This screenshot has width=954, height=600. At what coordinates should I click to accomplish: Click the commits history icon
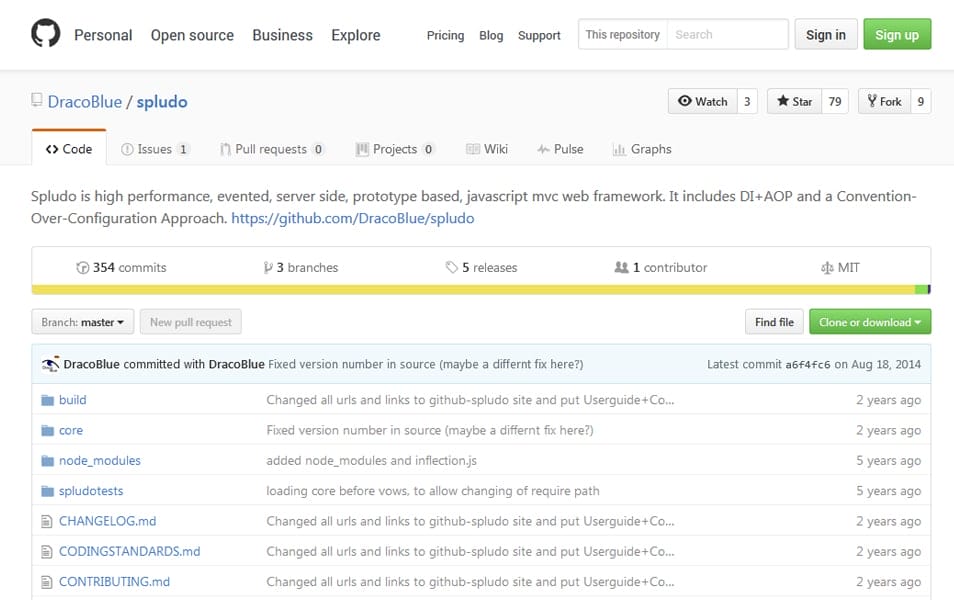[x=83, y=267]
